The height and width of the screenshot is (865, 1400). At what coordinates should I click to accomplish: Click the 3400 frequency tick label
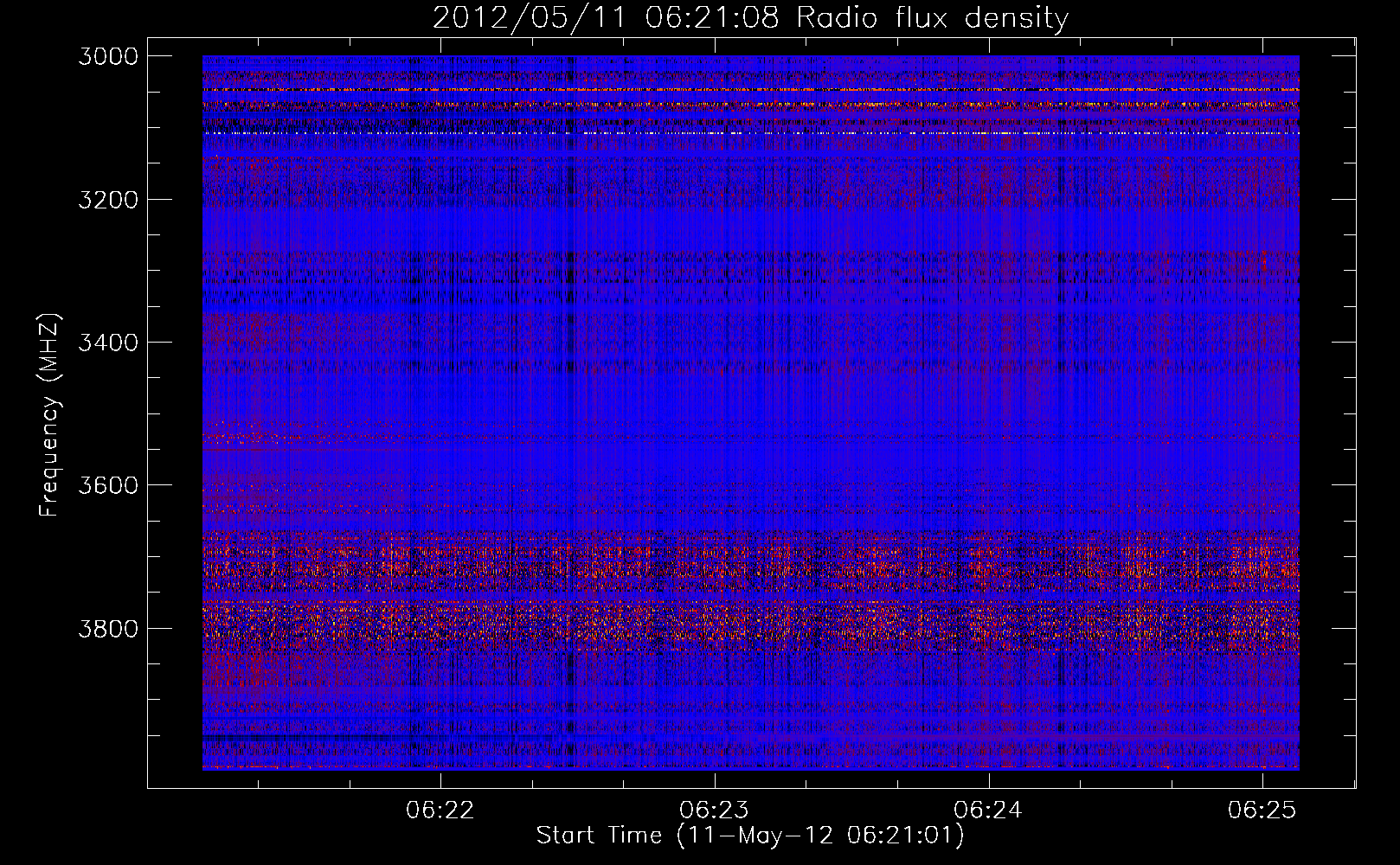108,343
